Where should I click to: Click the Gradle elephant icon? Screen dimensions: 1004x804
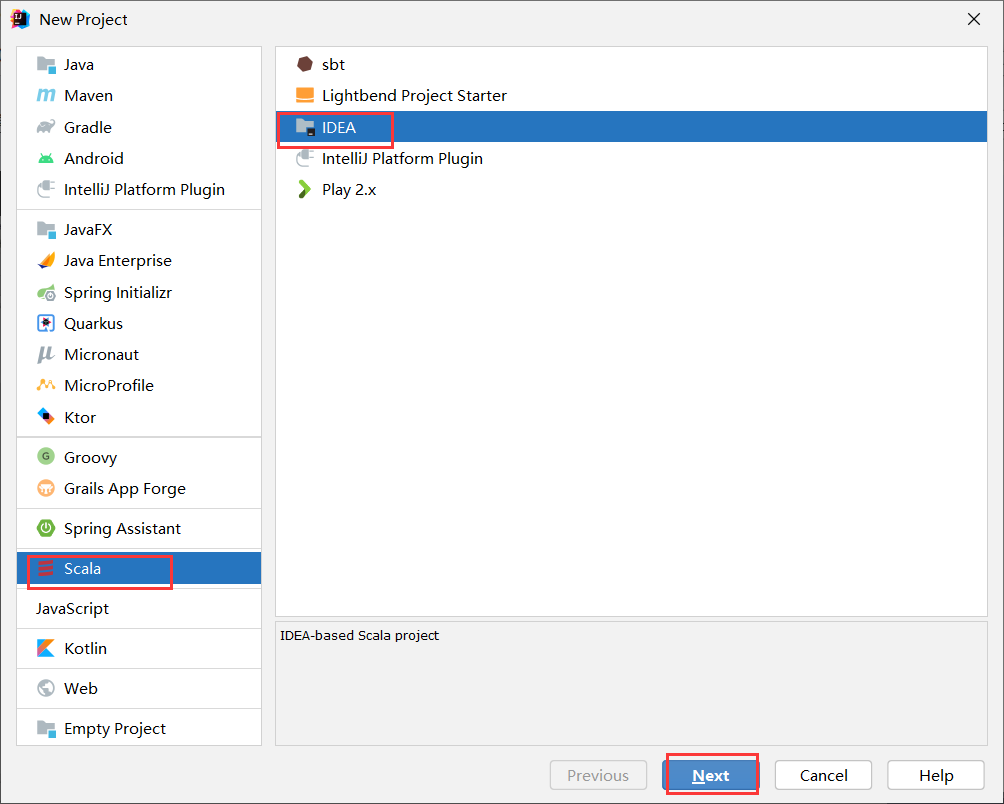coord(46,127)
